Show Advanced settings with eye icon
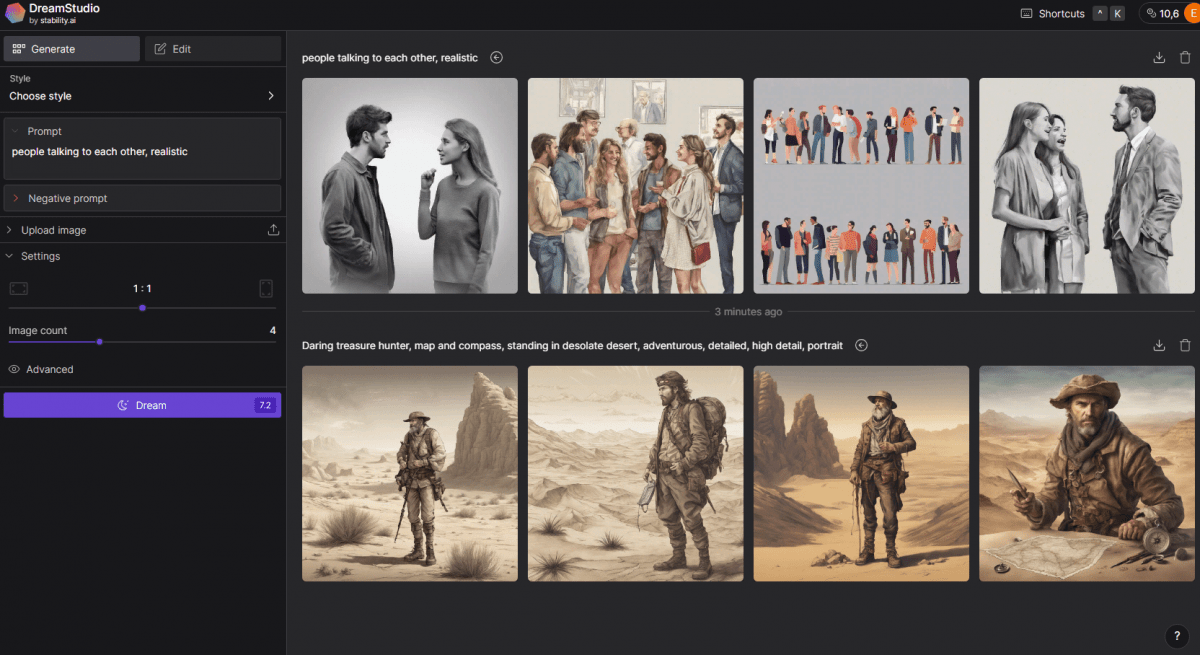This screenshot has width=1200, height=655. point(41,369)
